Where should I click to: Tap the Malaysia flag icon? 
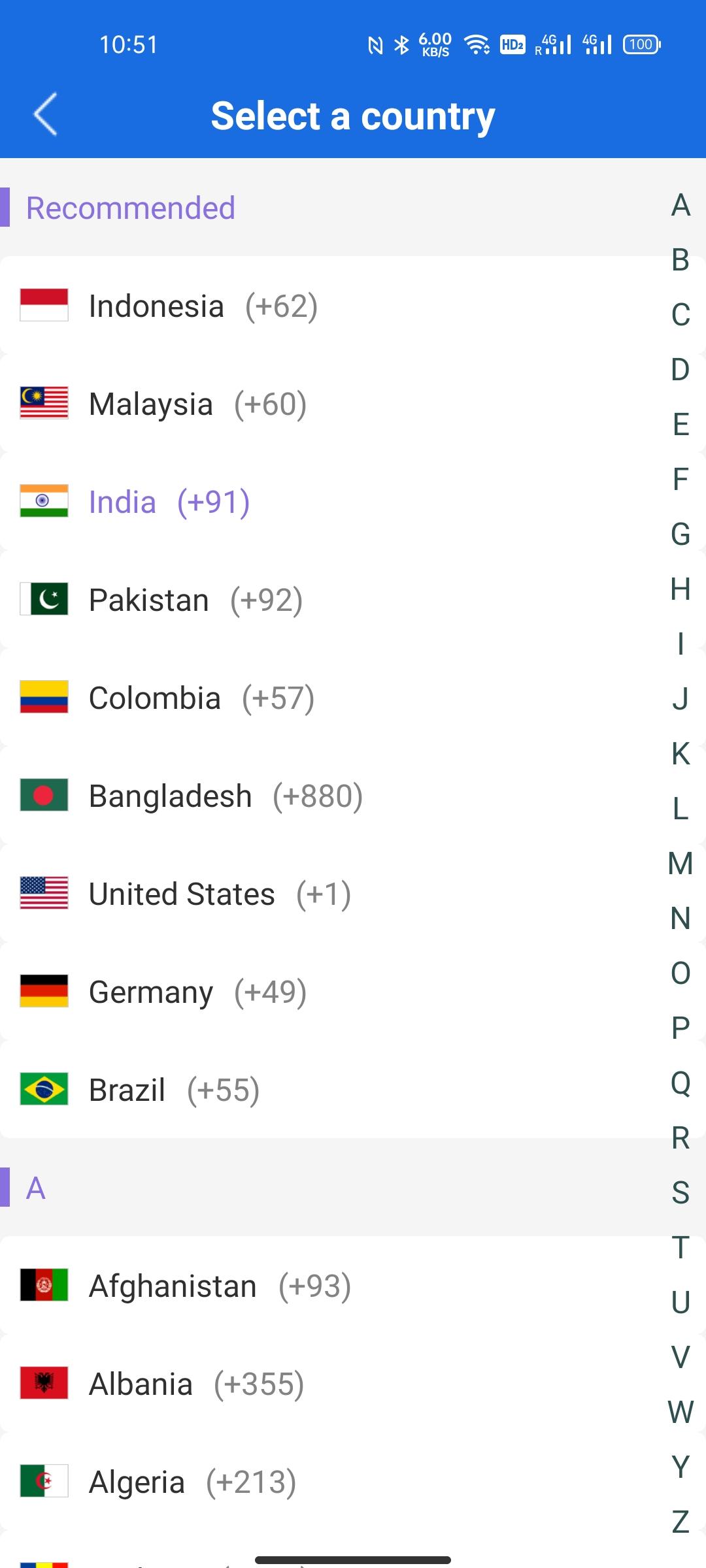coord(44,403)
